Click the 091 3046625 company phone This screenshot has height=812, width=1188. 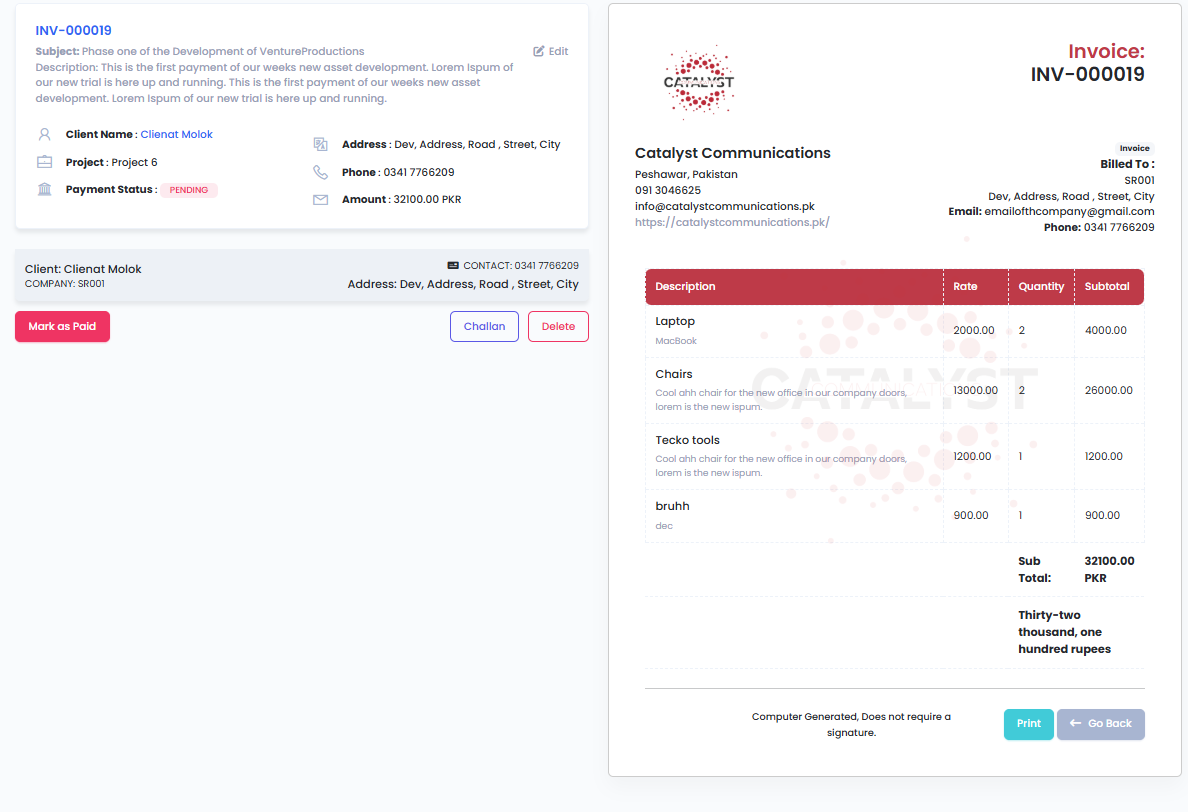tap(667, 190)
